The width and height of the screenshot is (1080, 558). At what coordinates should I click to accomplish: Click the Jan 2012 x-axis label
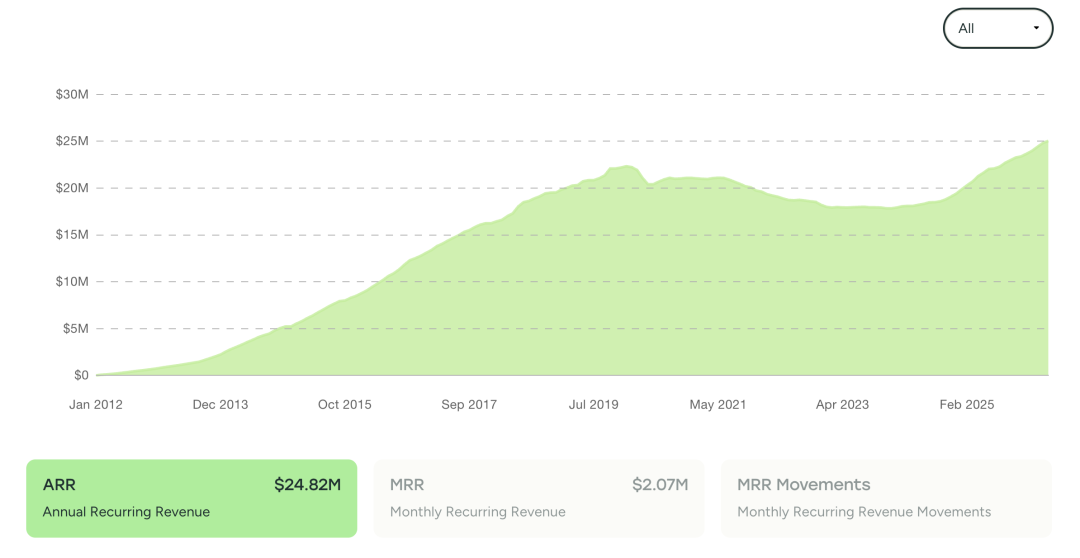[96, 405]
